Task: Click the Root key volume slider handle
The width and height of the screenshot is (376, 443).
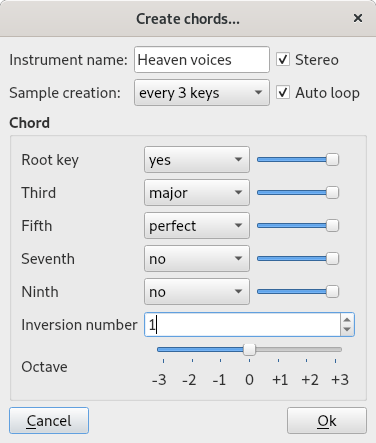Action: point(332,160)
